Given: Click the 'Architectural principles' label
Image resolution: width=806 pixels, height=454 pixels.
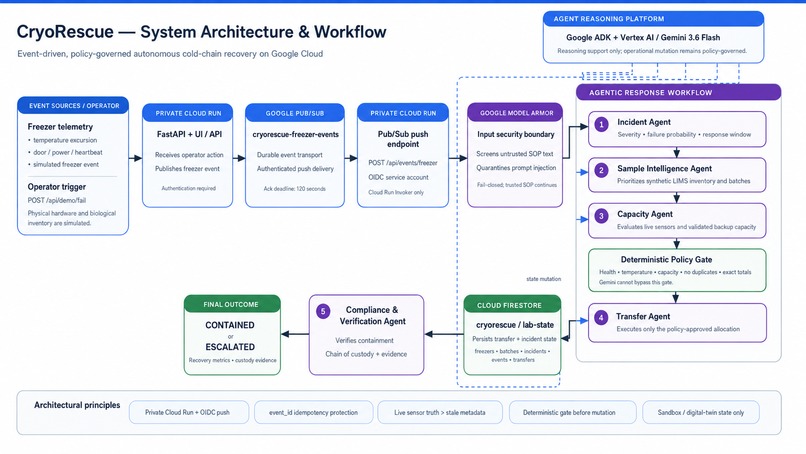Looking at the screenshot, I should (x=77, y=405).
